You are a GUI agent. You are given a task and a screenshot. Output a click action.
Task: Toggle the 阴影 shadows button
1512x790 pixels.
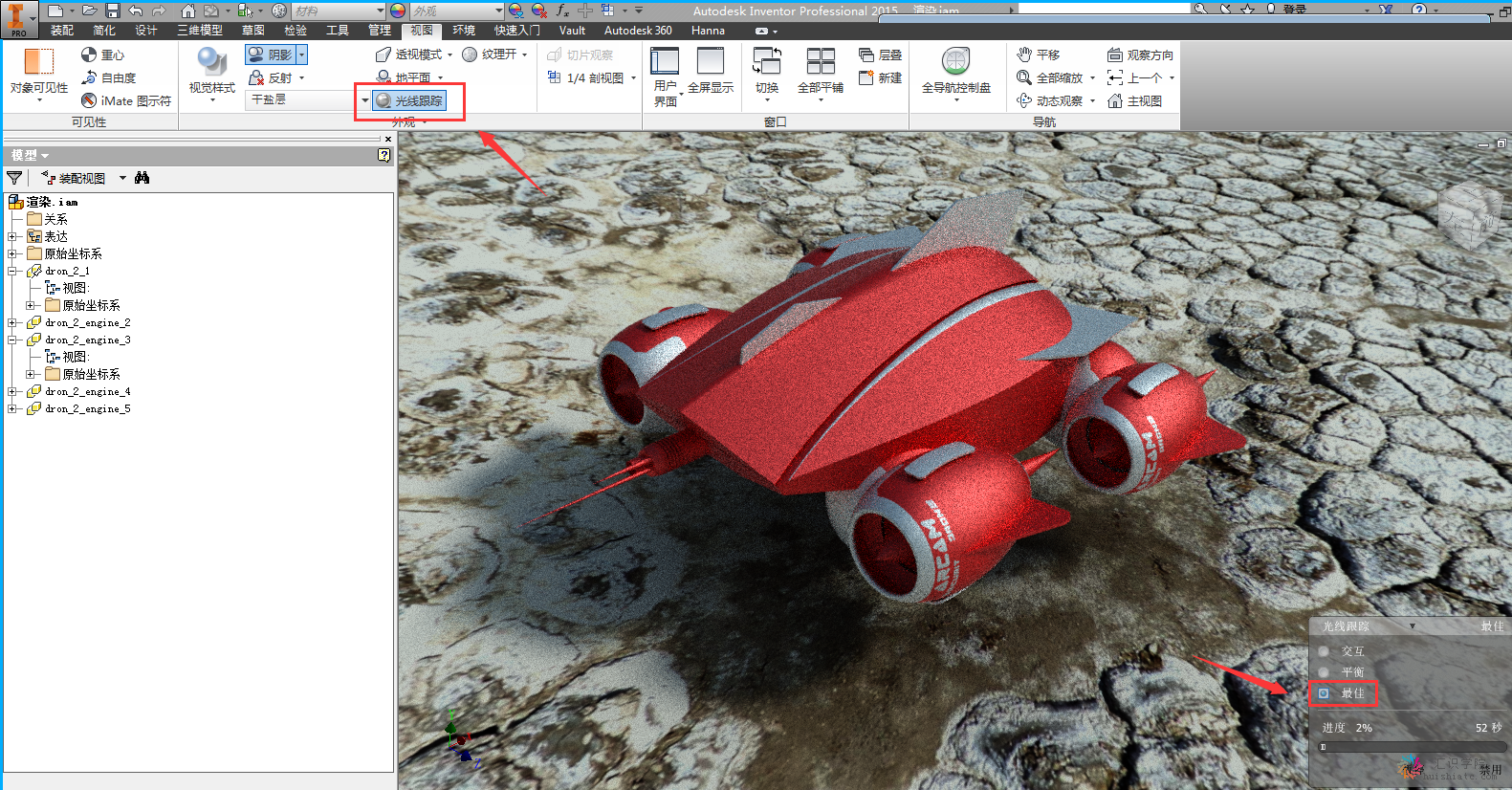tap(271, 55)
